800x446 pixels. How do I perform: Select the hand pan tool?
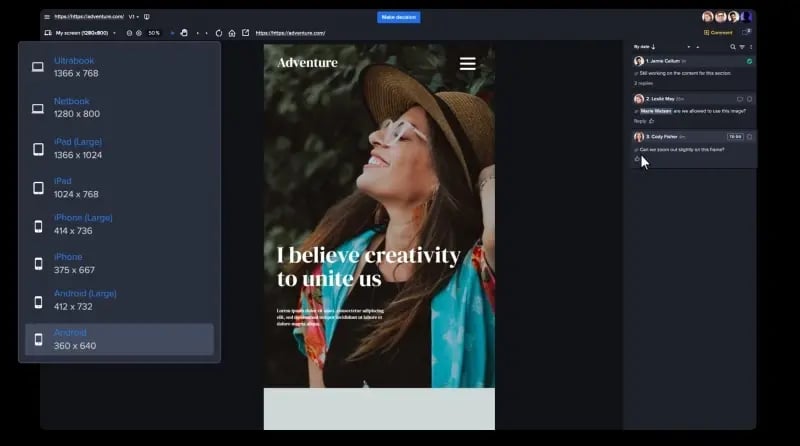[x=184, y=33]
